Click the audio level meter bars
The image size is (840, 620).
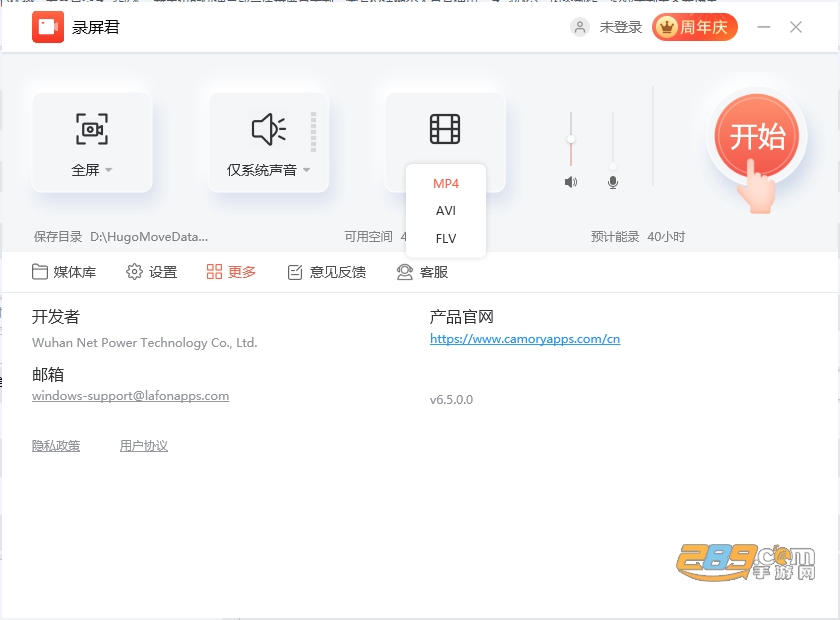coord(313,132)
